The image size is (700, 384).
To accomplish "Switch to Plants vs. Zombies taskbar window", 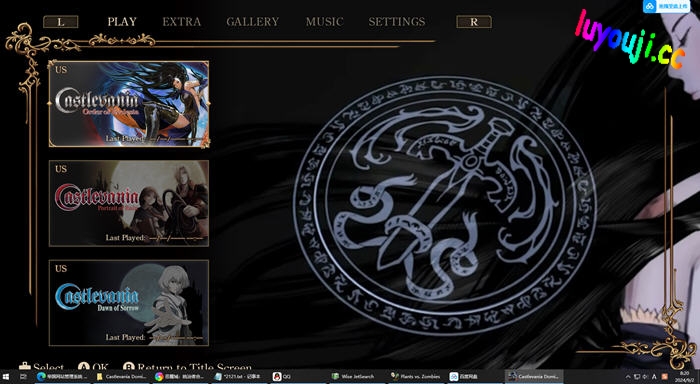I will click(x=416, y=377).
